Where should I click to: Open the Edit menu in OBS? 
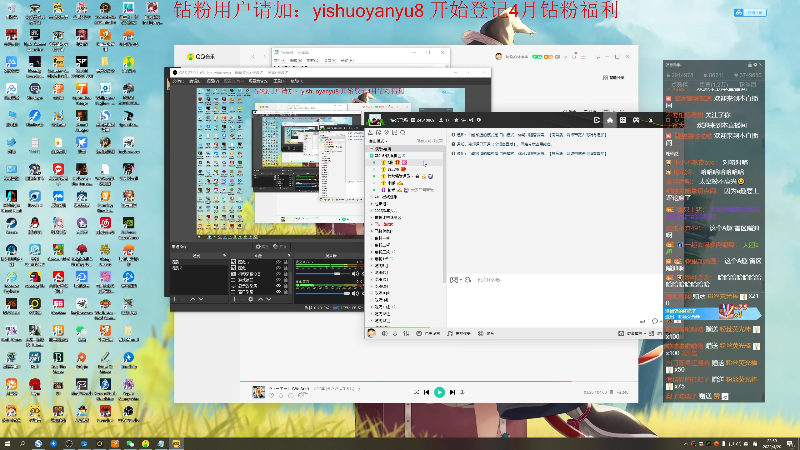pyautogui.click(x=194, y=81)
